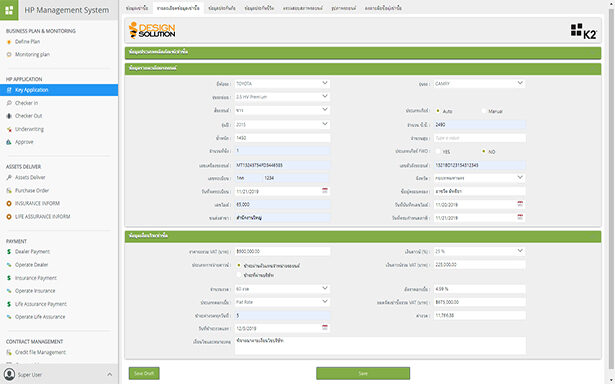Click the Dealer Payment dollar icon

[x=9, y=252]
